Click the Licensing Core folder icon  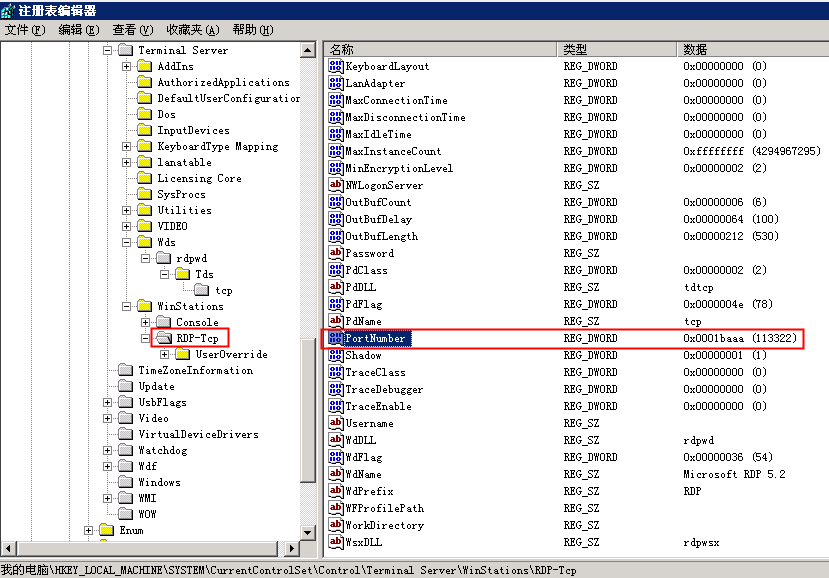pyautogui.click(x=145, y=178)
